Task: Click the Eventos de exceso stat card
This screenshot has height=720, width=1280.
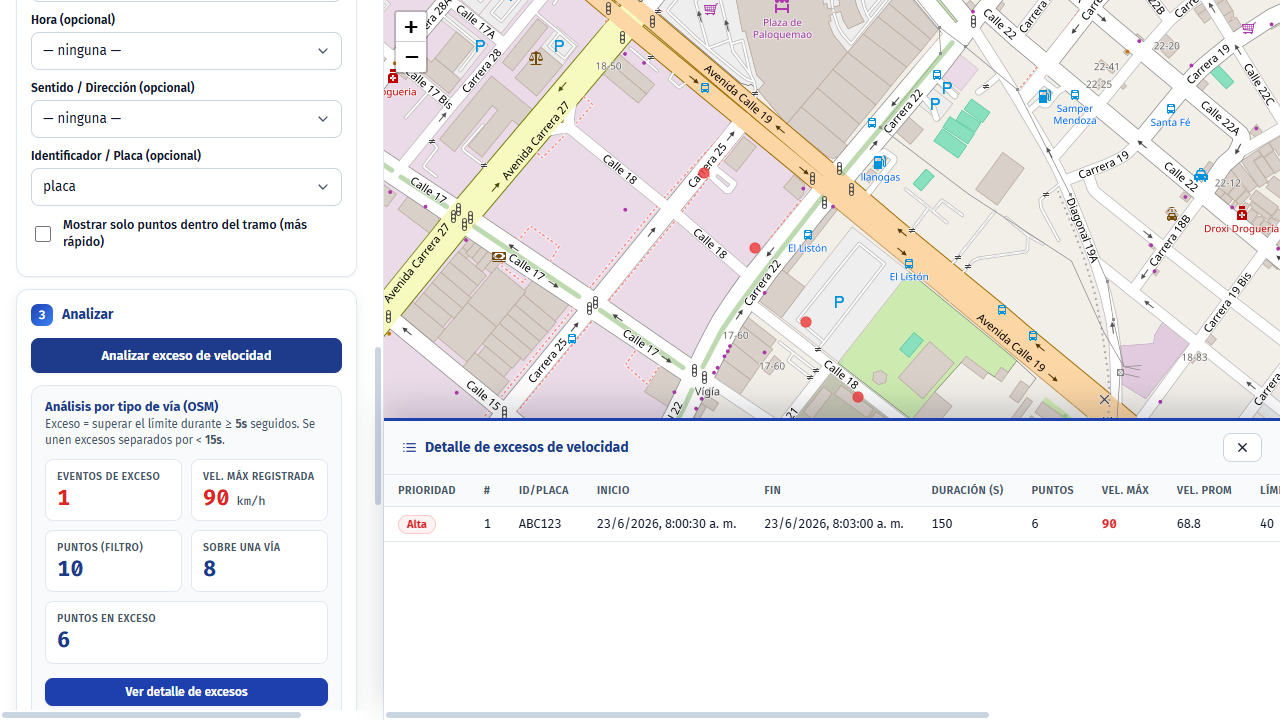Action: click(x=113, y=490)
